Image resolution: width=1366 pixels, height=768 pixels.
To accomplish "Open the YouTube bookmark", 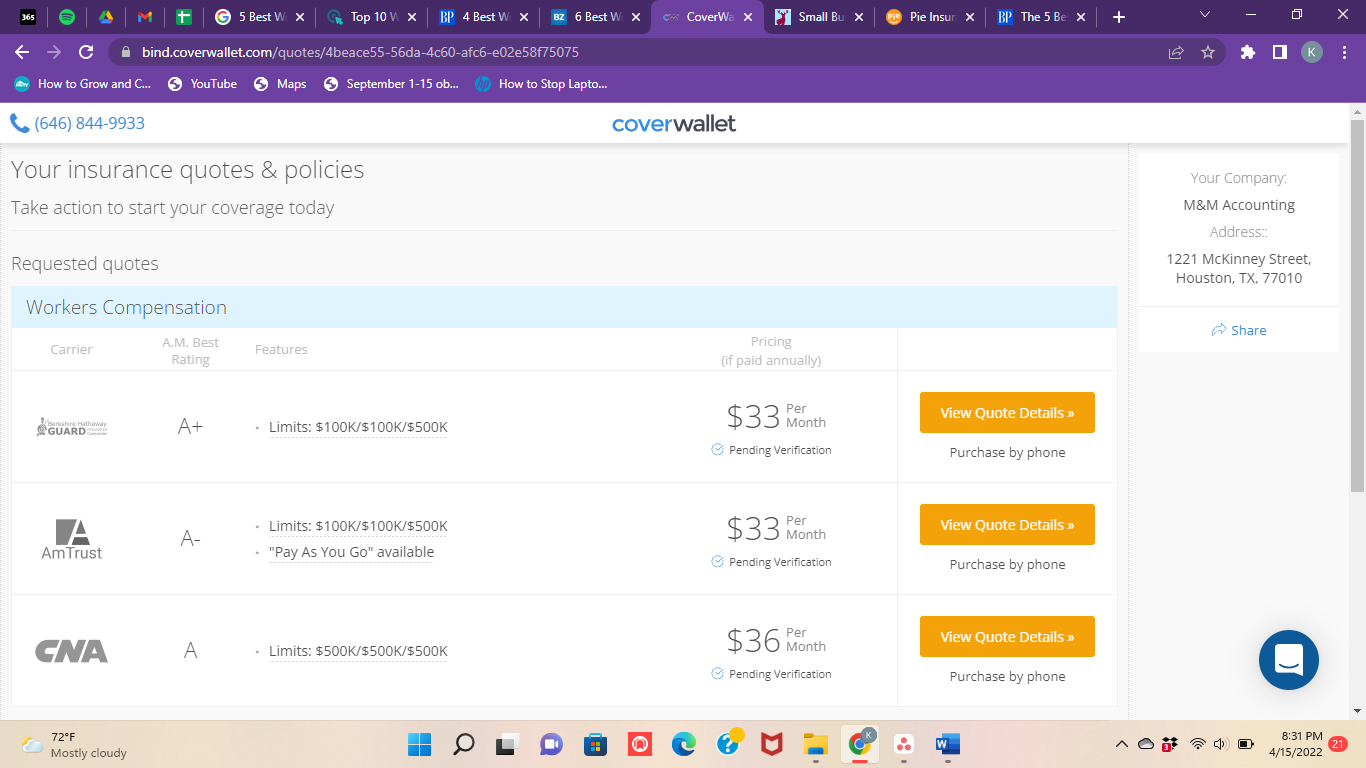I will click(x=203, y=84).
